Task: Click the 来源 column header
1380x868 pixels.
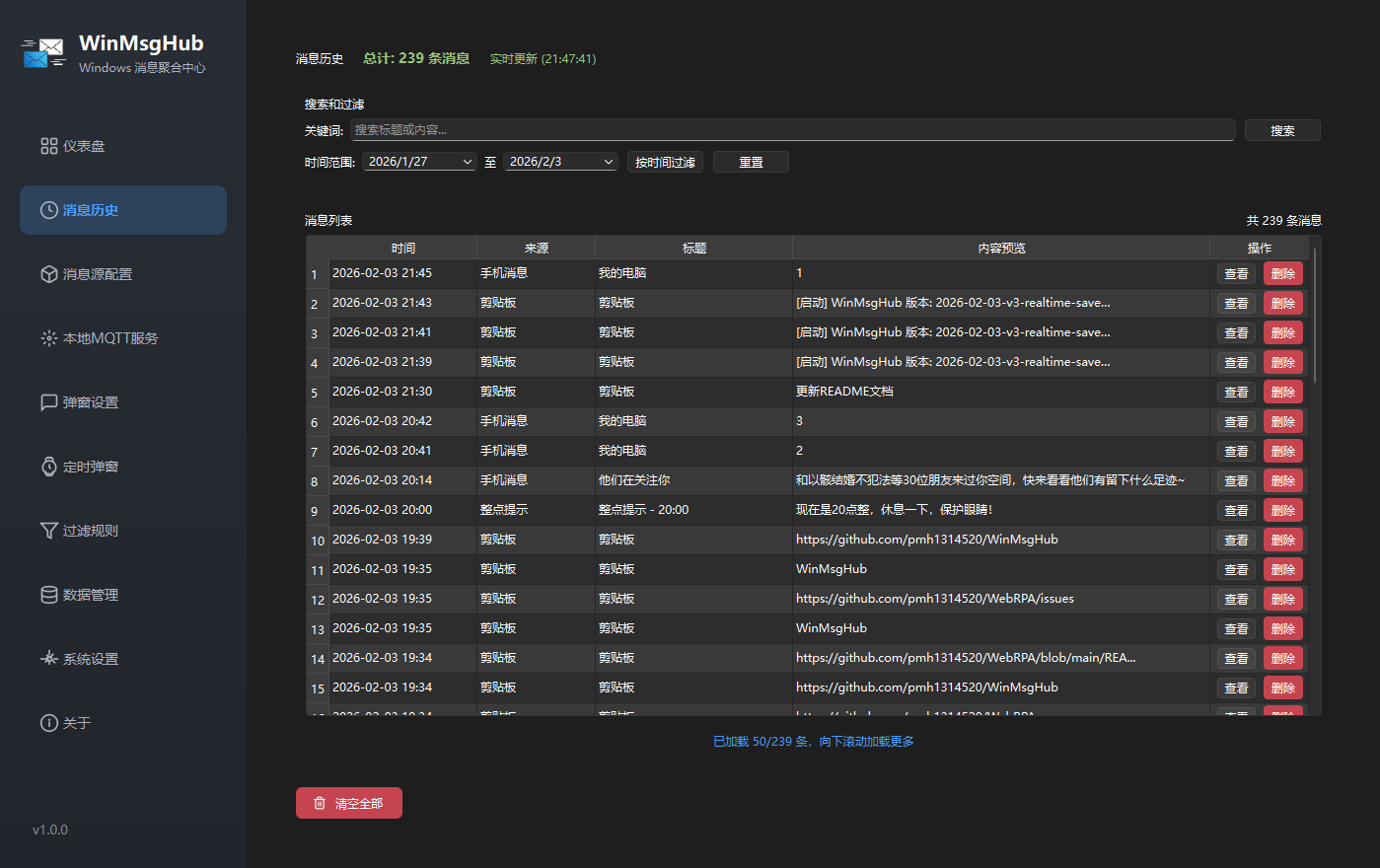Action: (x=536, y=248)
